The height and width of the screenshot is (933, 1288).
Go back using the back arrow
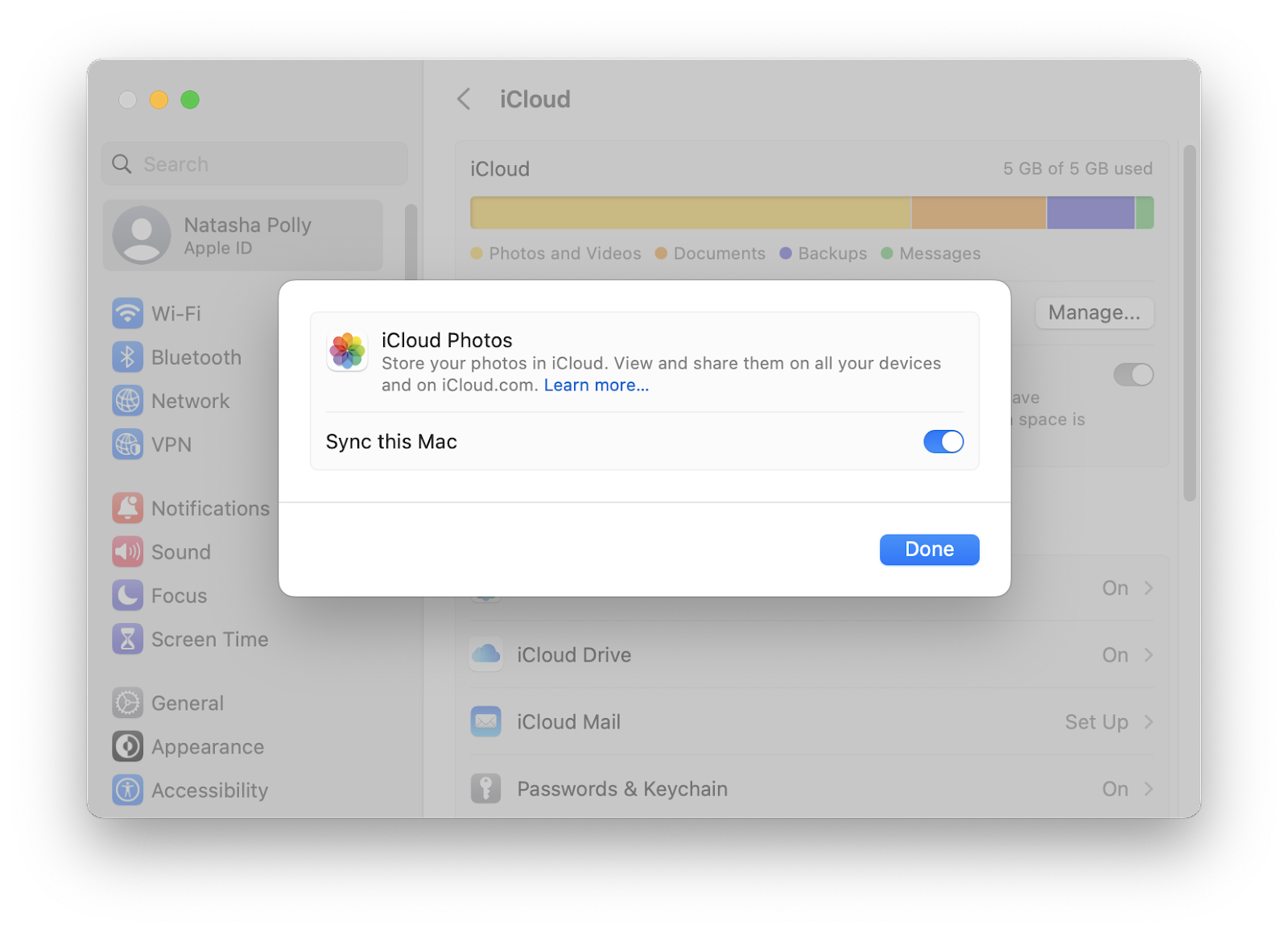click(x=464, y=99)
